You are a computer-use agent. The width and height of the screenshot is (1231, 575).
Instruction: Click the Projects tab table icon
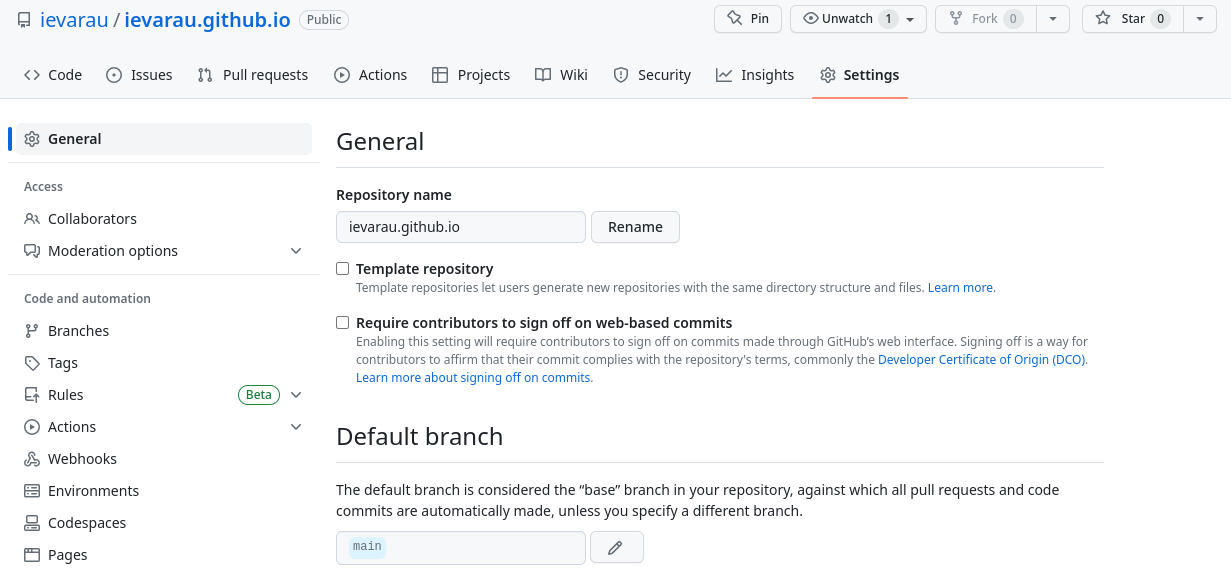440,75
